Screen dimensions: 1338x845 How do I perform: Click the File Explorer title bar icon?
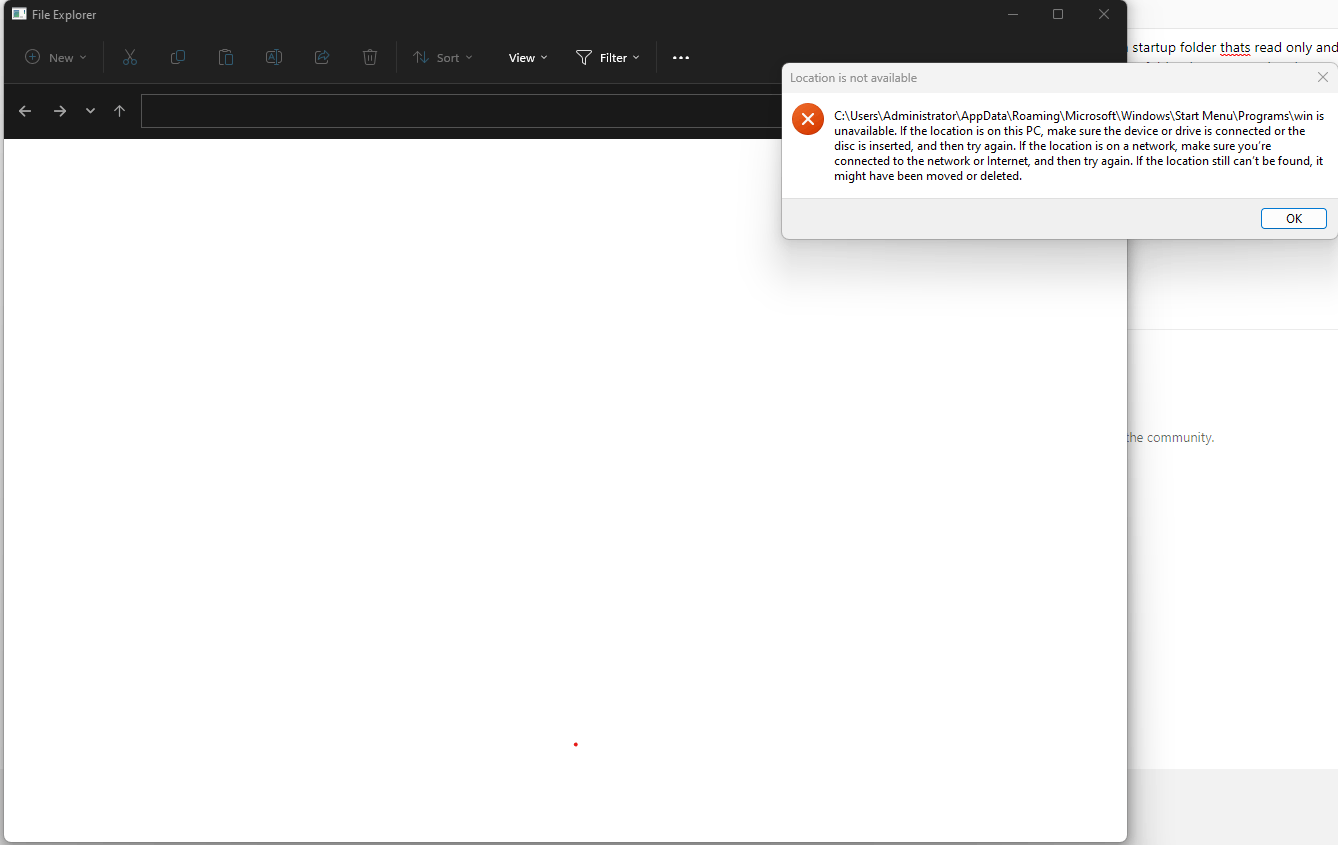click(19, 15)
